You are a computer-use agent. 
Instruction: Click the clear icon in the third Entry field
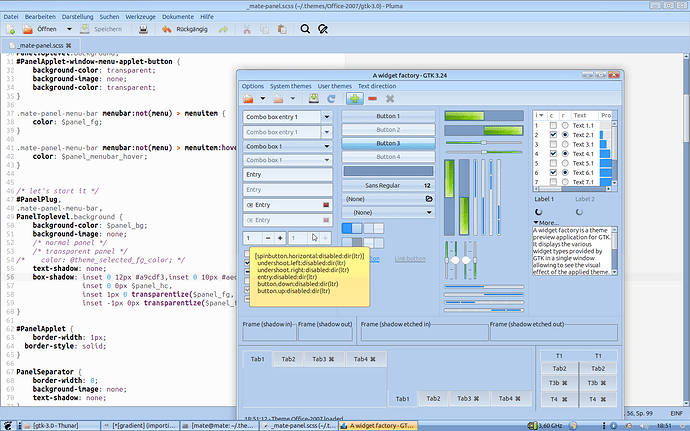click(x=326, y=205)
